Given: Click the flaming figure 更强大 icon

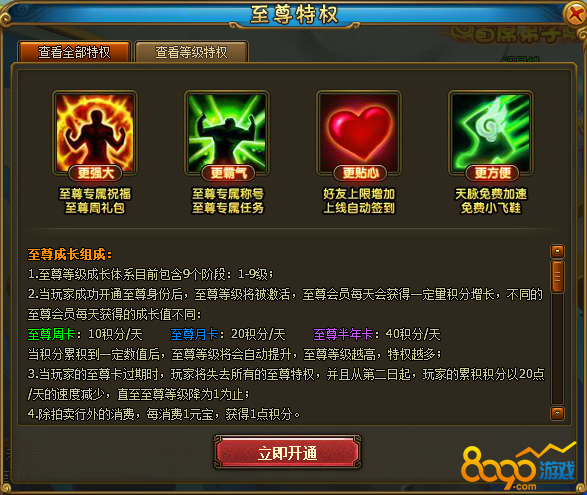Looking at the screenshot, I should pos(95,131).
